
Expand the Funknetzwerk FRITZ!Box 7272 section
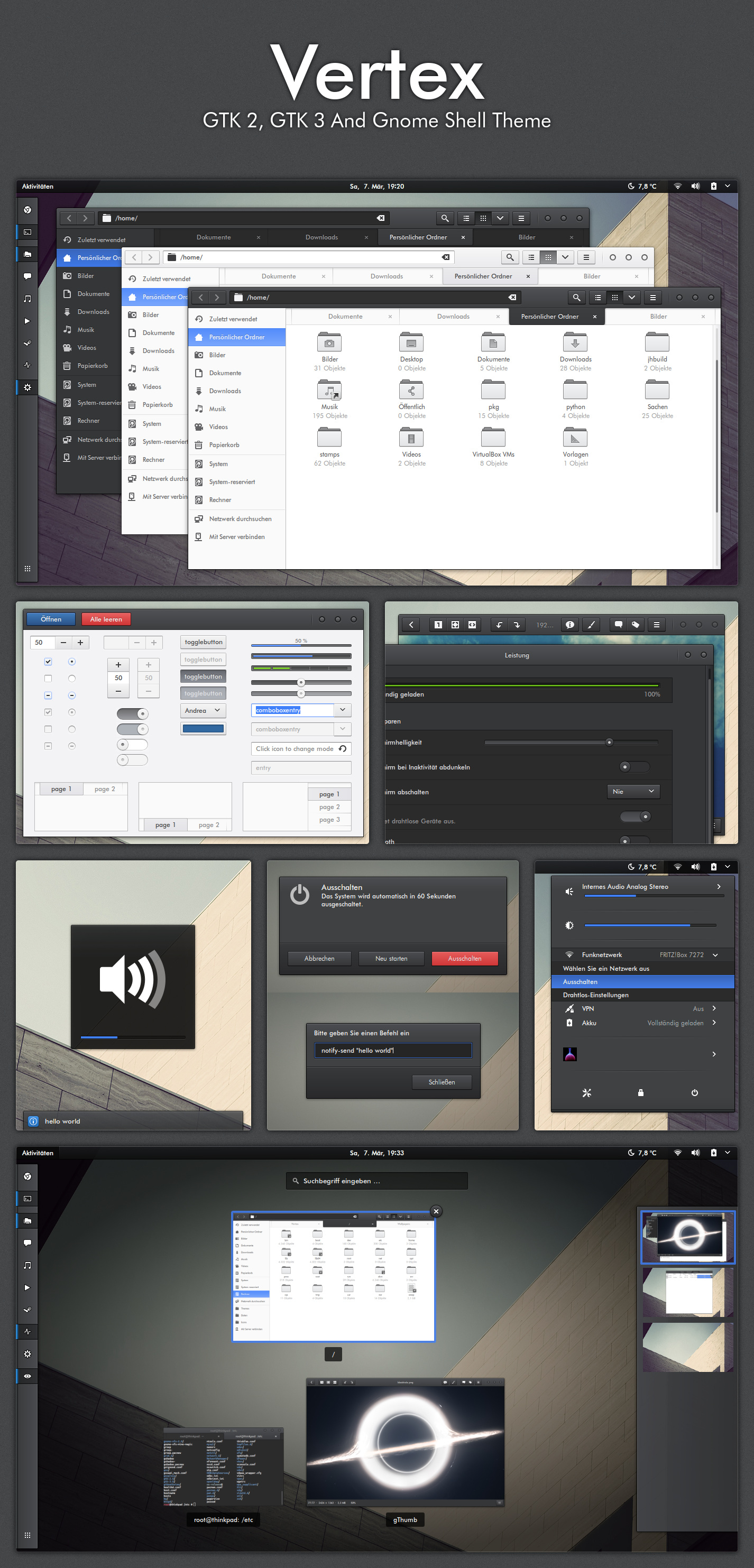click(715, 955)
